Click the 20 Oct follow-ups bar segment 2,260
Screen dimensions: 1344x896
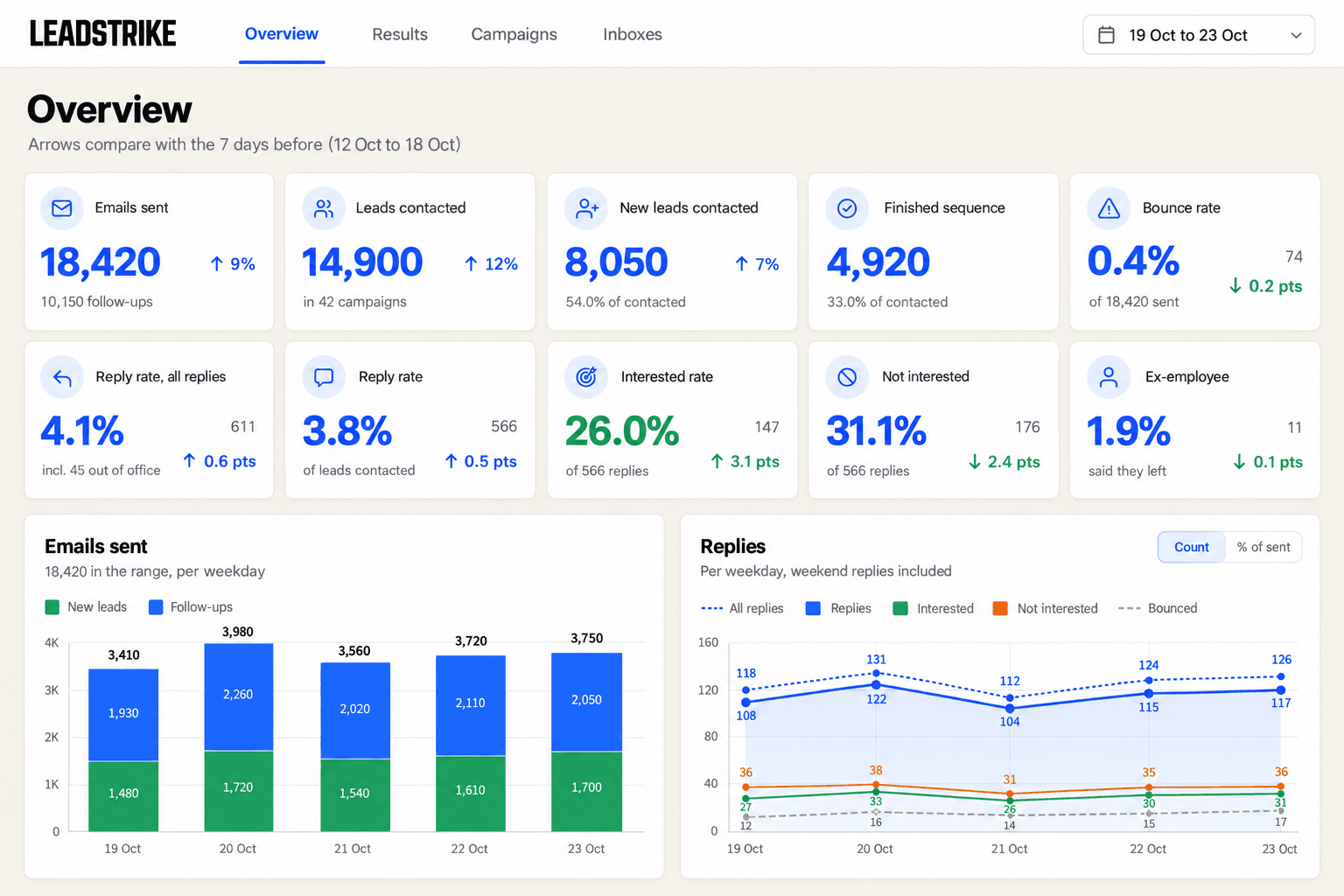click(x=238, y=696)
